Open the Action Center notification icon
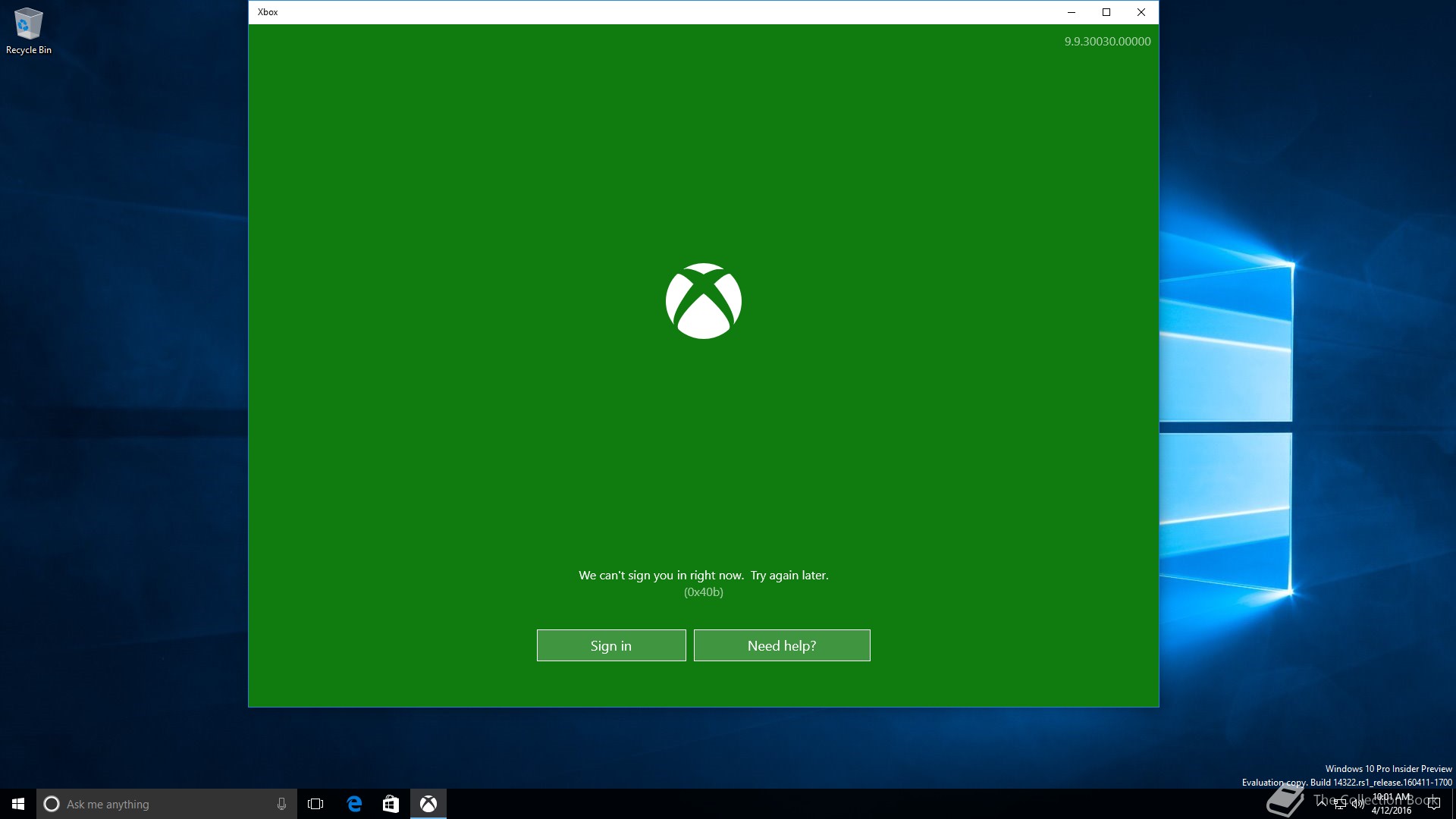 [x=1433, y=804]
